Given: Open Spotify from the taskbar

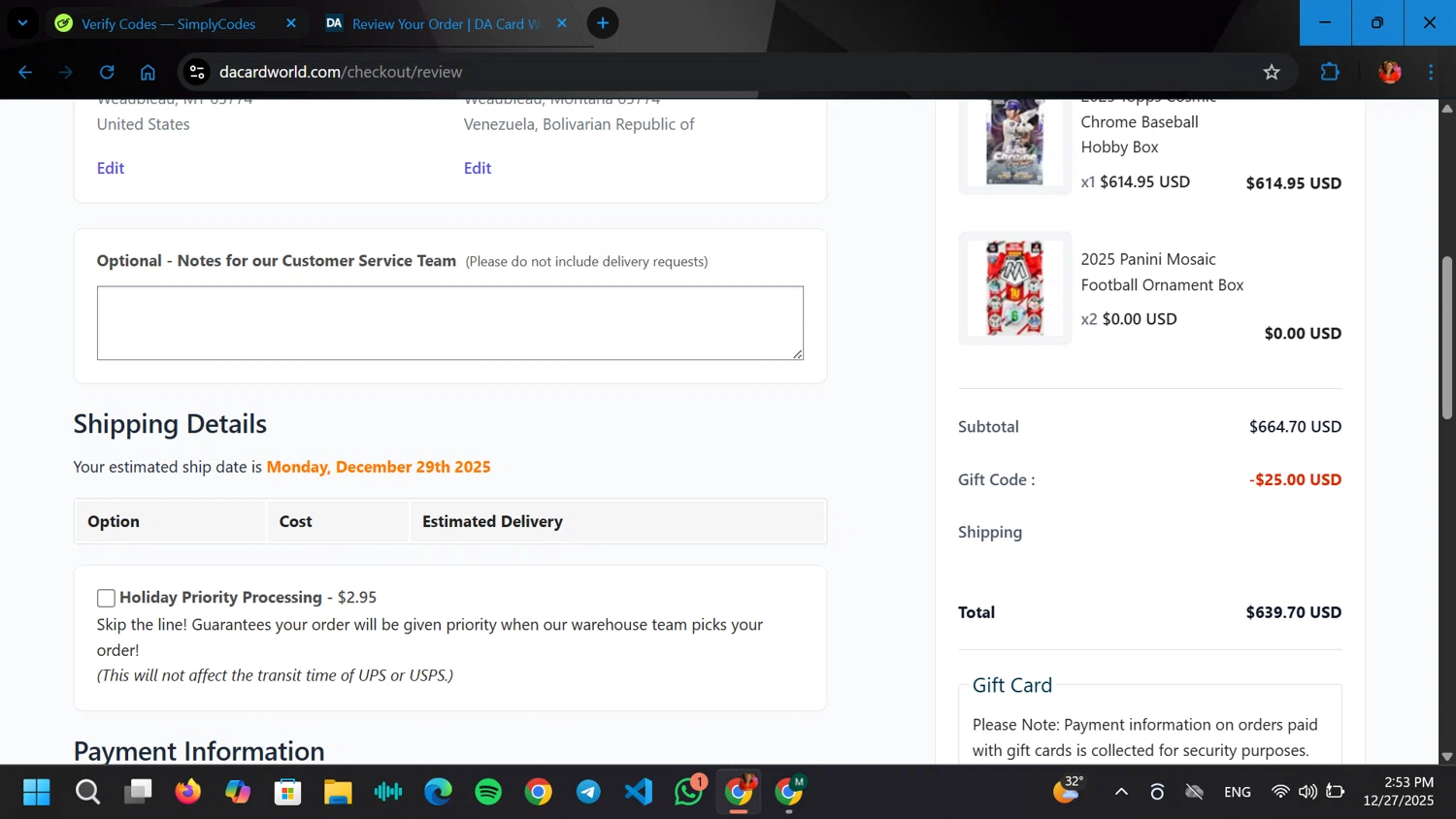Looking at the screenshot, I should (488, 792).
